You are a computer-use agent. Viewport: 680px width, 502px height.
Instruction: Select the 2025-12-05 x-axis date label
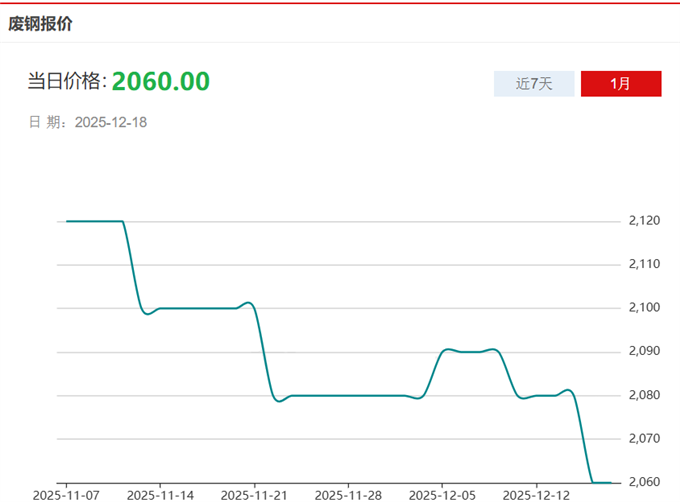coord(442,494)
